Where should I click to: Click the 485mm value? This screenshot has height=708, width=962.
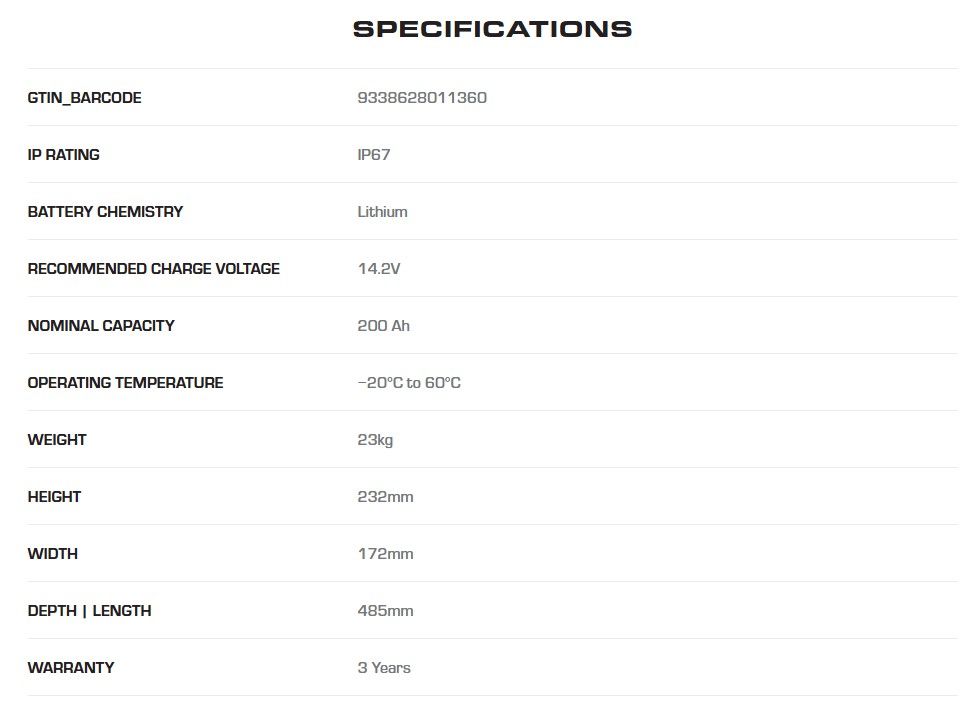click(385, 611)
